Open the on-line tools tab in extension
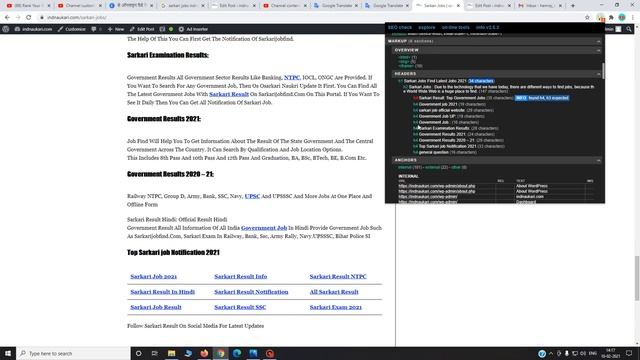 point(456,27)
